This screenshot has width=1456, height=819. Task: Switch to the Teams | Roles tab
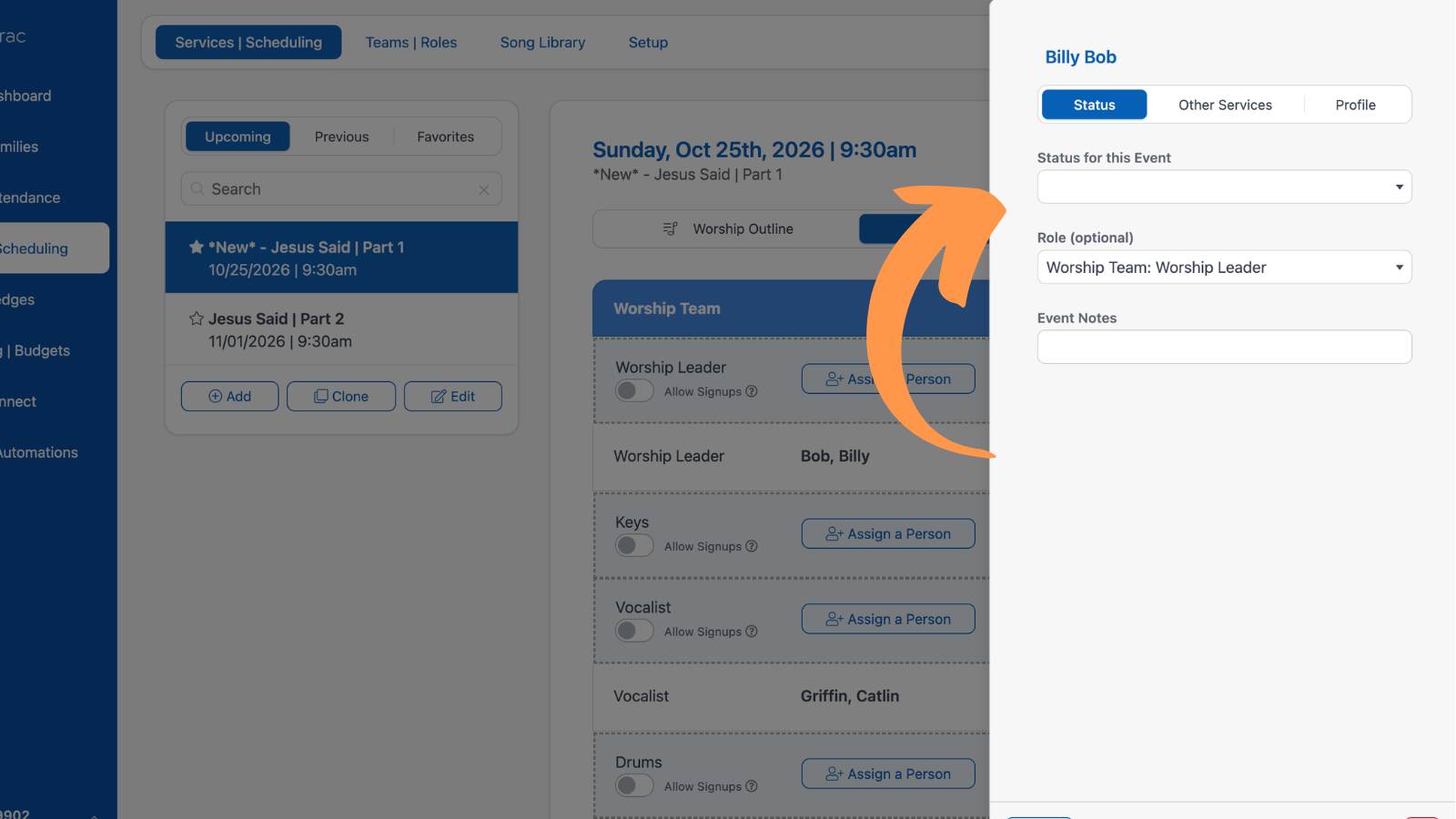tap(411, 43)
